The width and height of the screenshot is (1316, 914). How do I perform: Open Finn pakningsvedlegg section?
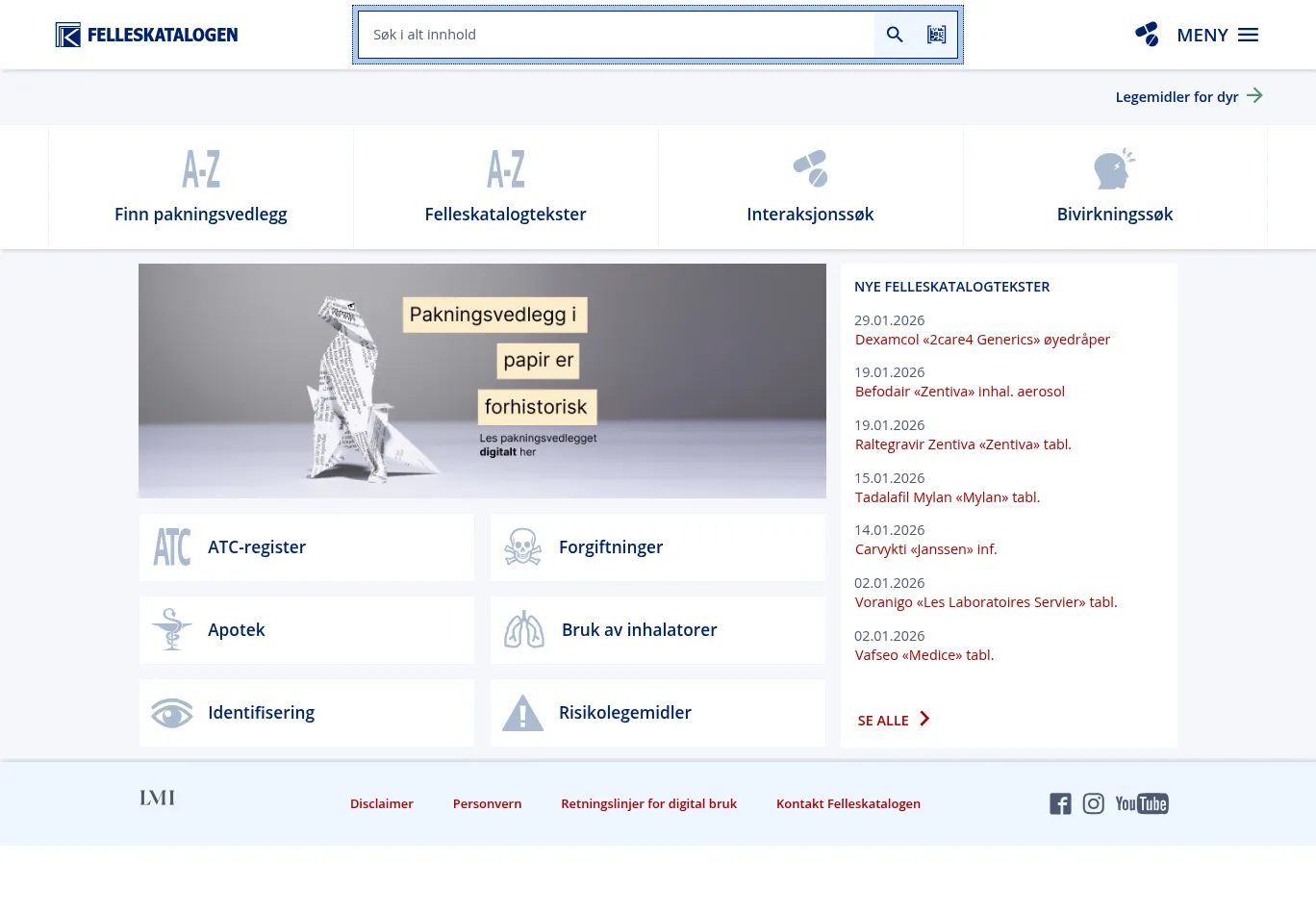(x=201, y=188)
